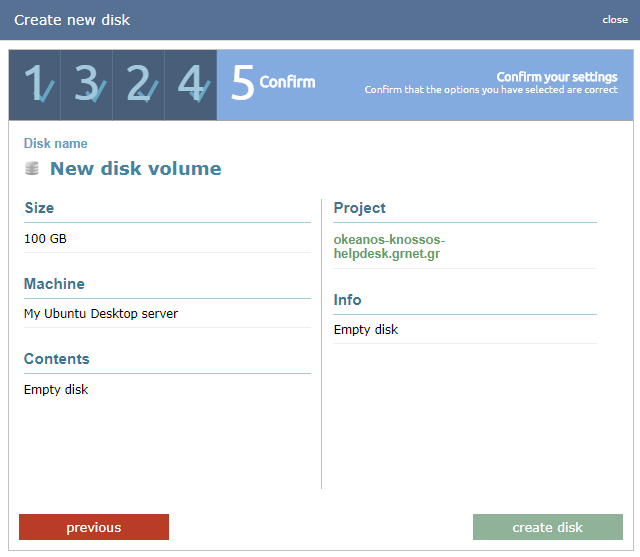Go back to wizard step 1
This screenshot has width=640, height=557.
pos(35,84)
